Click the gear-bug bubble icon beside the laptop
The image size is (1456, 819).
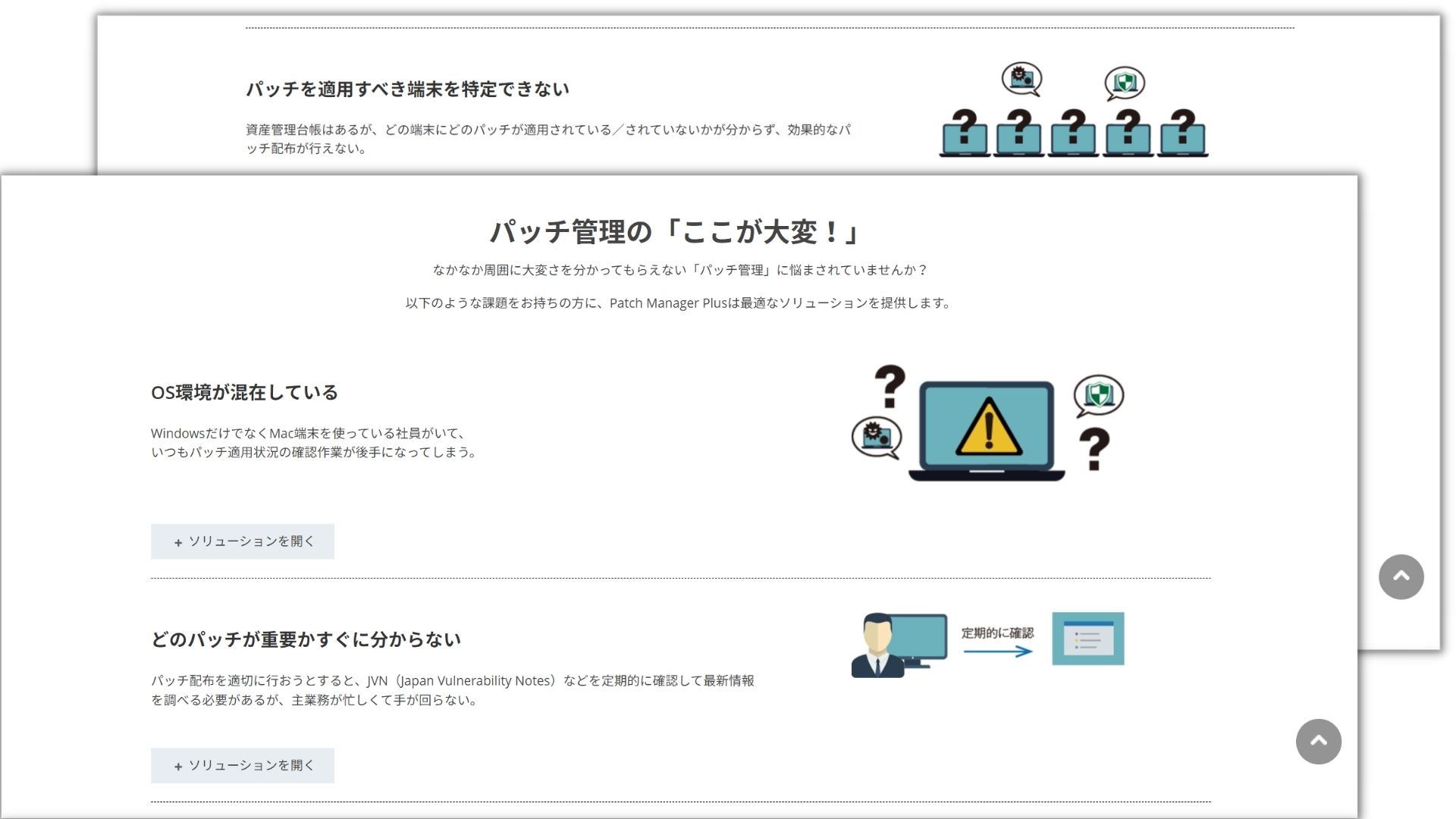pos(878,436)
